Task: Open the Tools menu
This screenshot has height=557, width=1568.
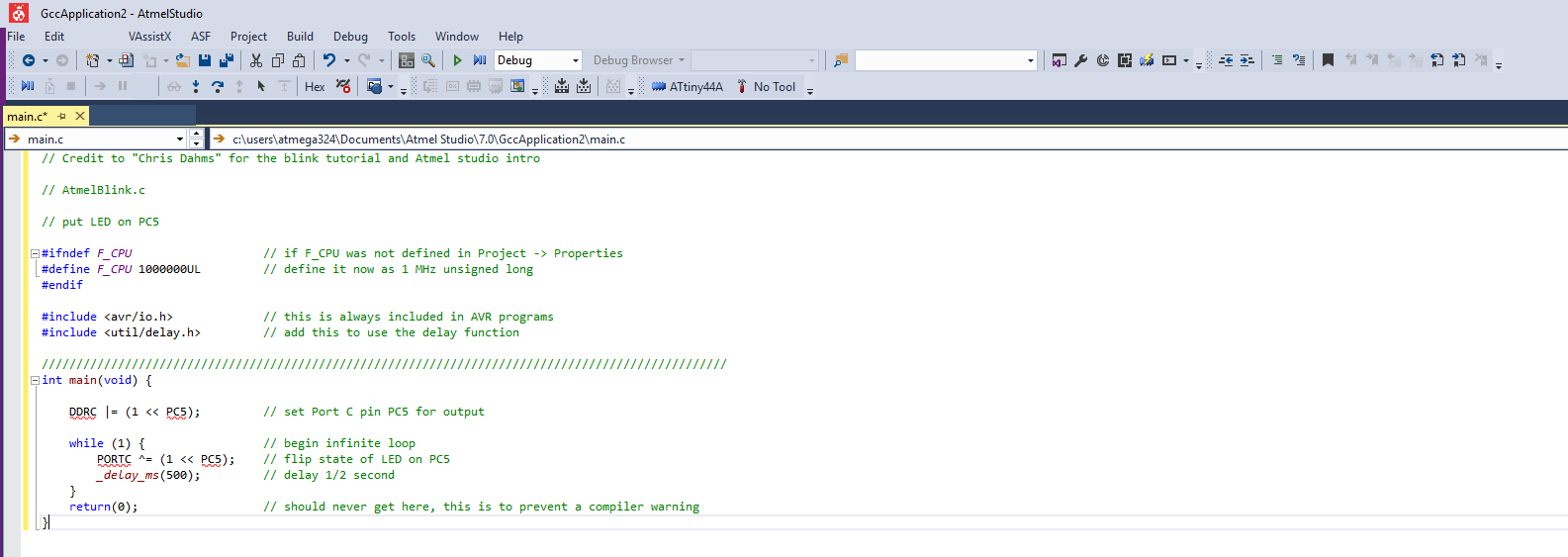Action: (x=402, y=37)
